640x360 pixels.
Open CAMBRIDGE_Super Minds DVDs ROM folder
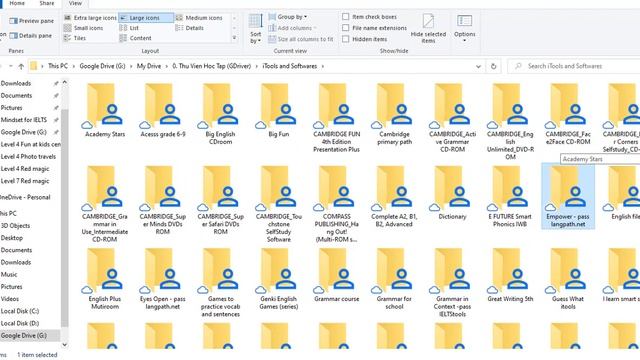[162, 200]
